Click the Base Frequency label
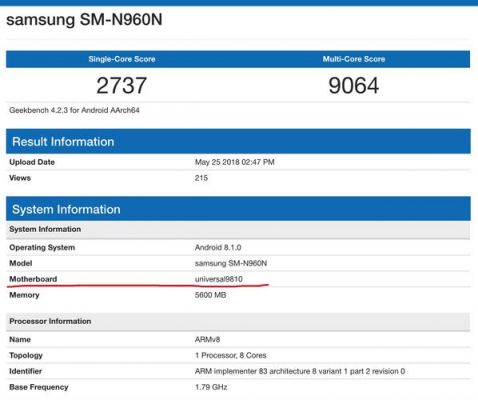Image resolution: width=478 pixels, height=400 pixels. [39, 387]
